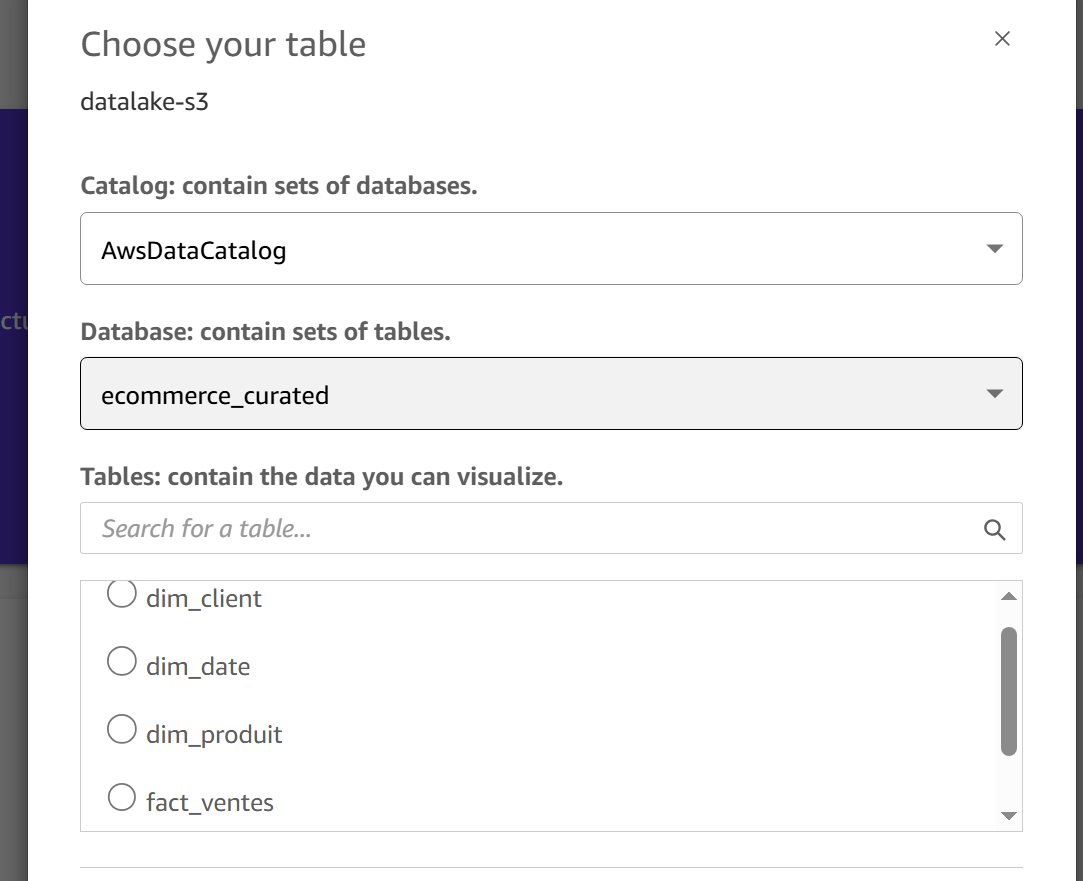
Task: Select the fact_ventes radio button
Action: [122, 797]
